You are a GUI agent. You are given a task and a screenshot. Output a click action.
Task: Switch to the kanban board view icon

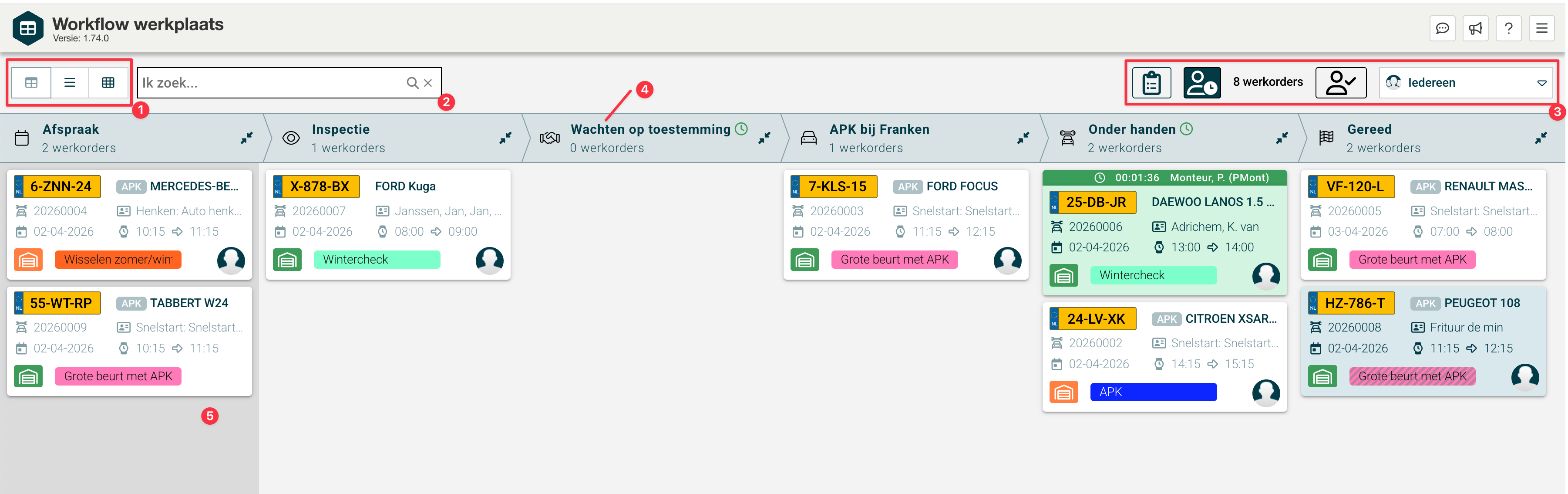point(31,82)
